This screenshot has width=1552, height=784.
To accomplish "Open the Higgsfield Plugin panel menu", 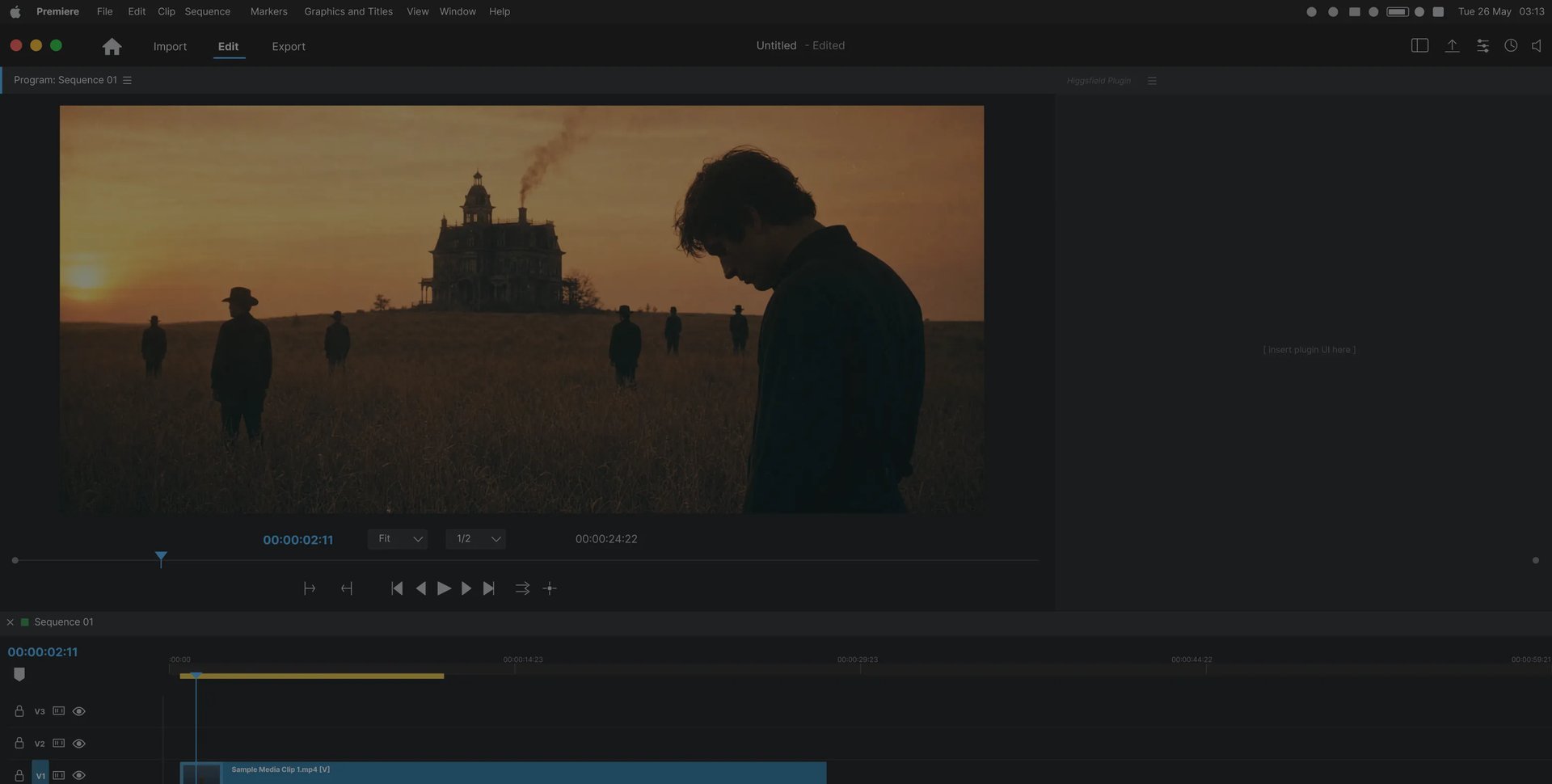I will pyautogui.click(x=1152, y=81).
